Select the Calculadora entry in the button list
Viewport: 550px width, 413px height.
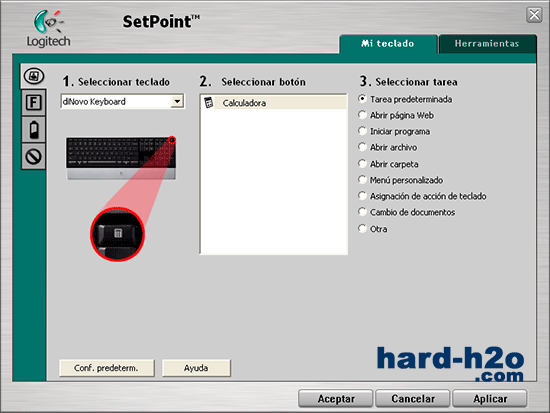(274, 103)
